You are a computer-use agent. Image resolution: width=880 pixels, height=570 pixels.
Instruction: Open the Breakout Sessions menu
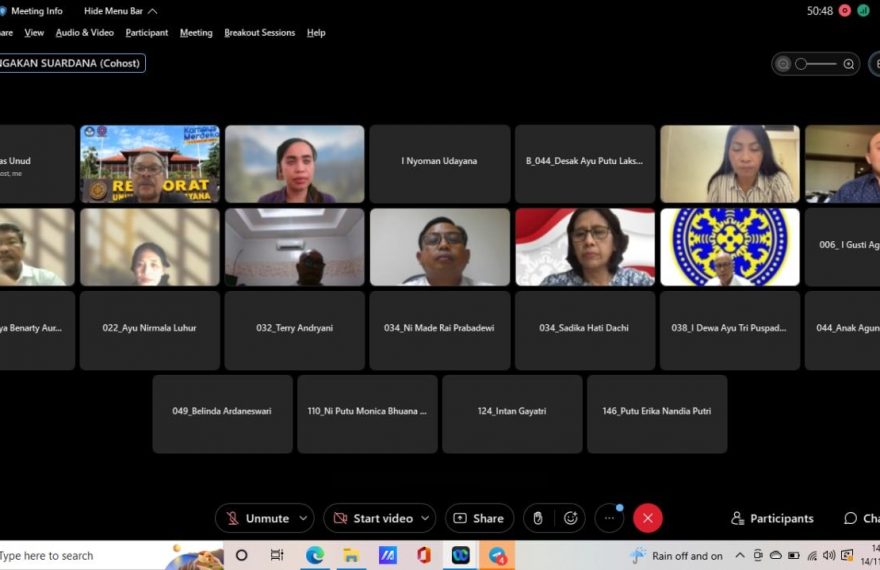click(x=259, y=33)
